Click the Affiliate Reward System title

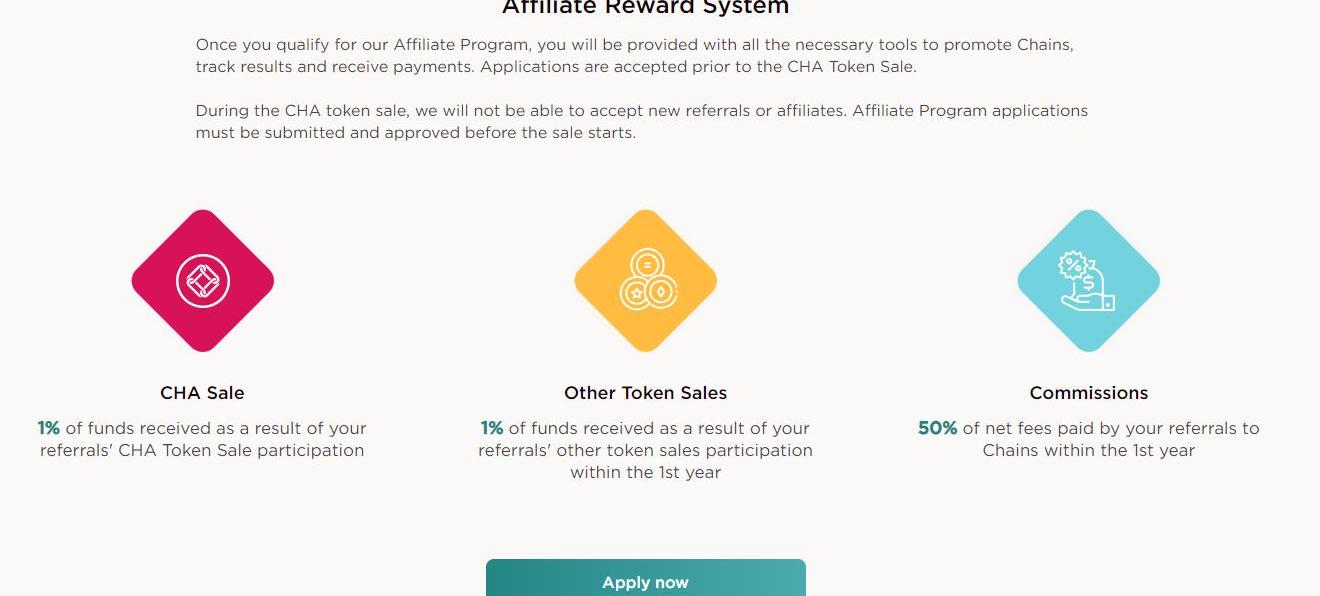point(645,8)
